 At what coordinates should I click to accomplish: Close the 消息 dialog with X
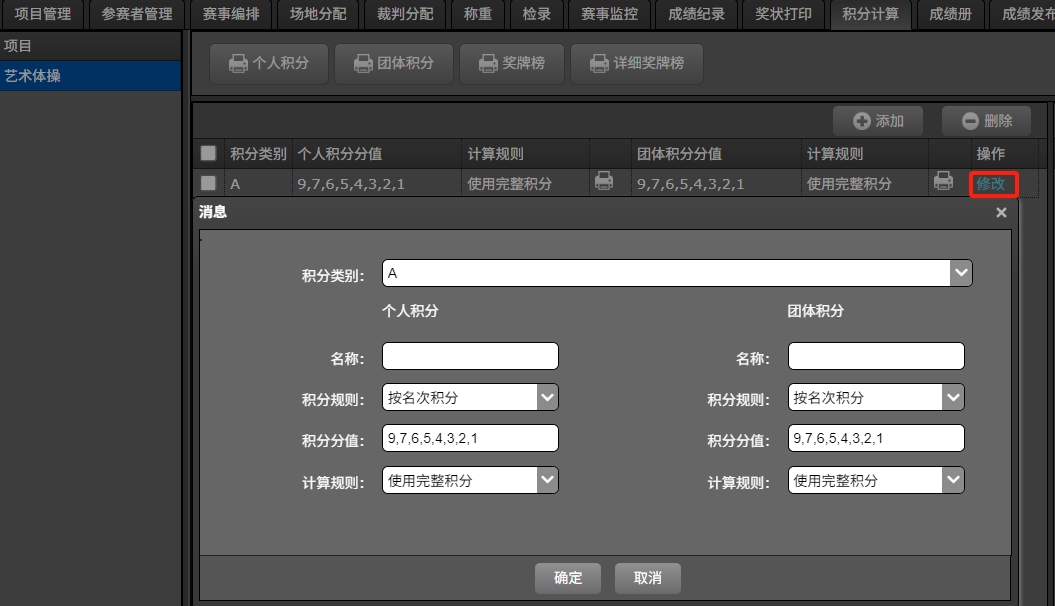click(x=1001, y=212)
